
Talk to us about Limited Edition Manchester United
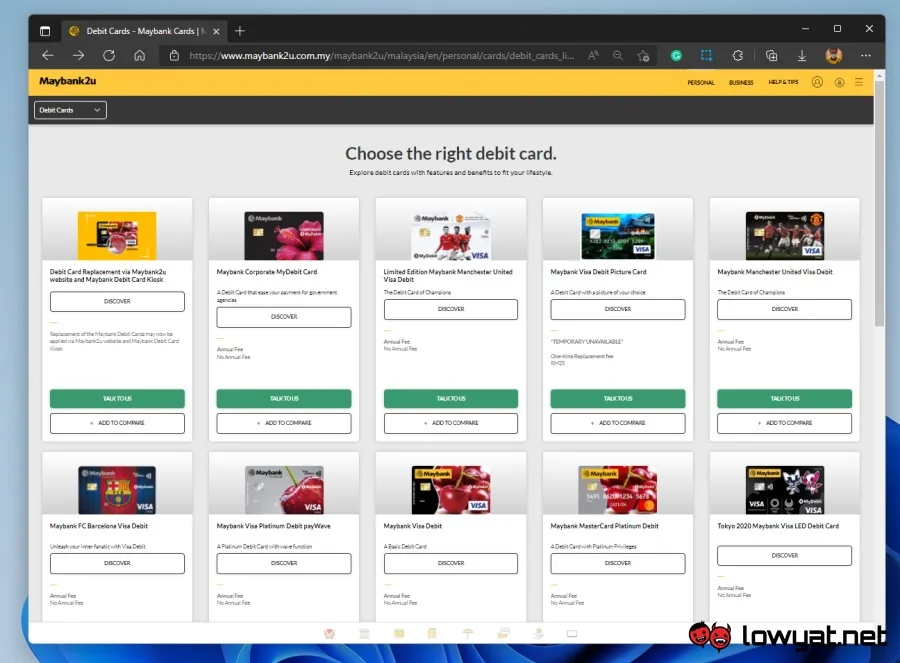tap(451, 398)
